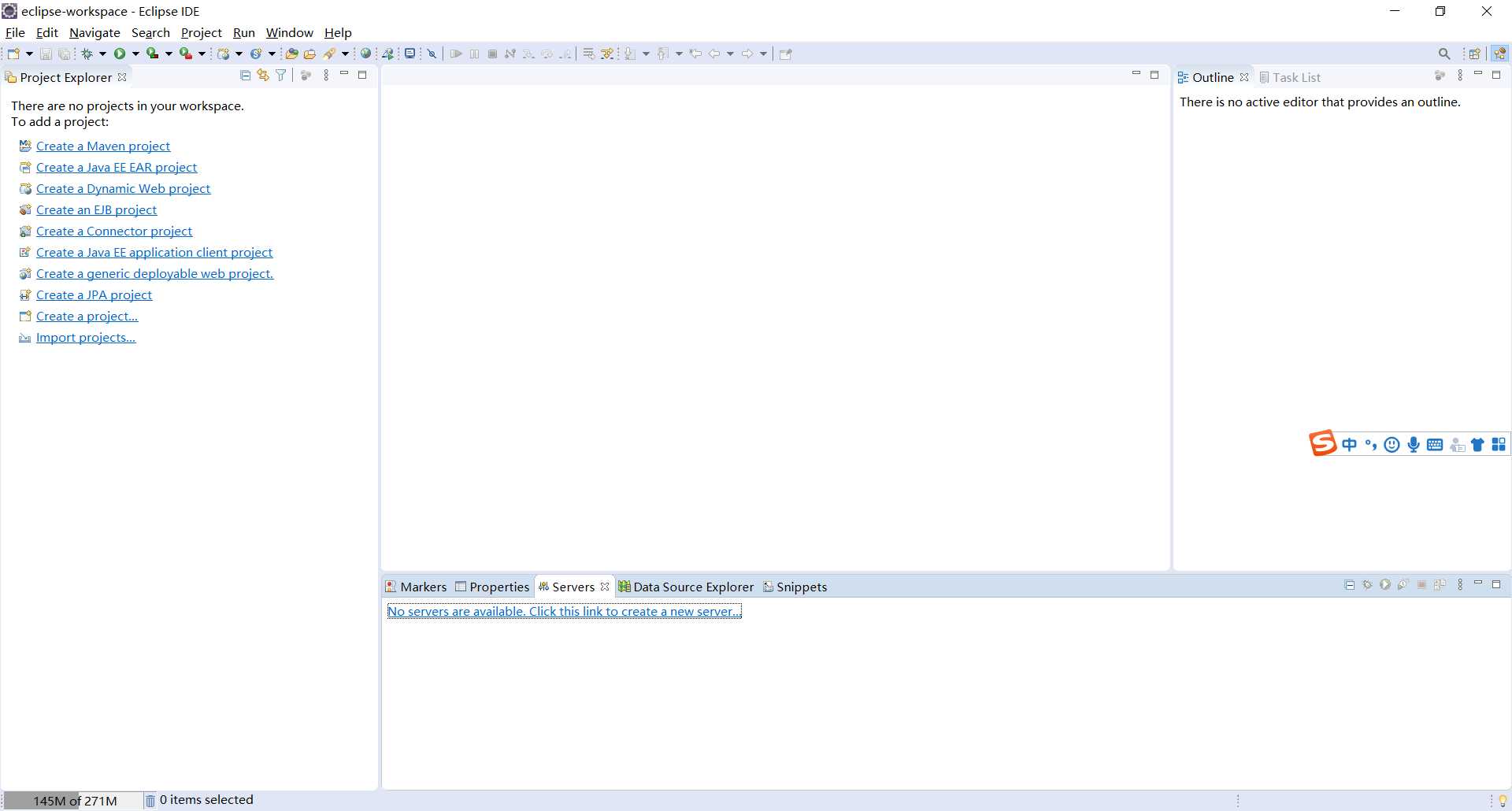Toggle IME voice microphone input
The image size is (1512, 811).
(1414, 445)
